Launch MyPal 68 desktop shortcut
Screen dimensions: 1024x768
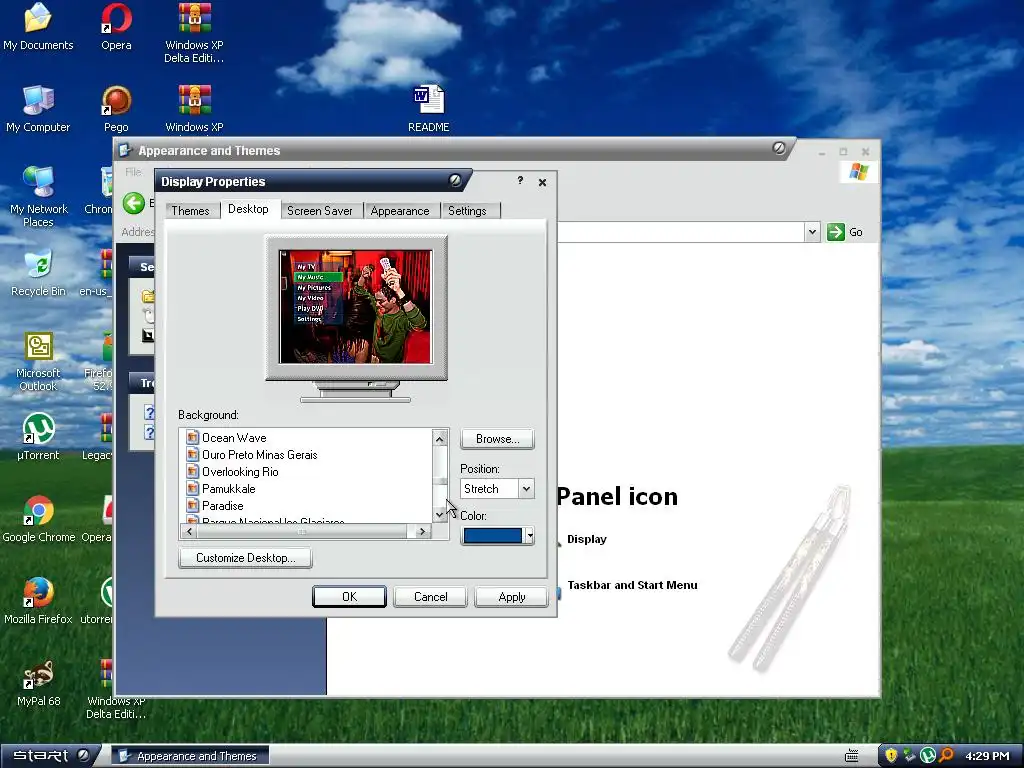(38, 683)
